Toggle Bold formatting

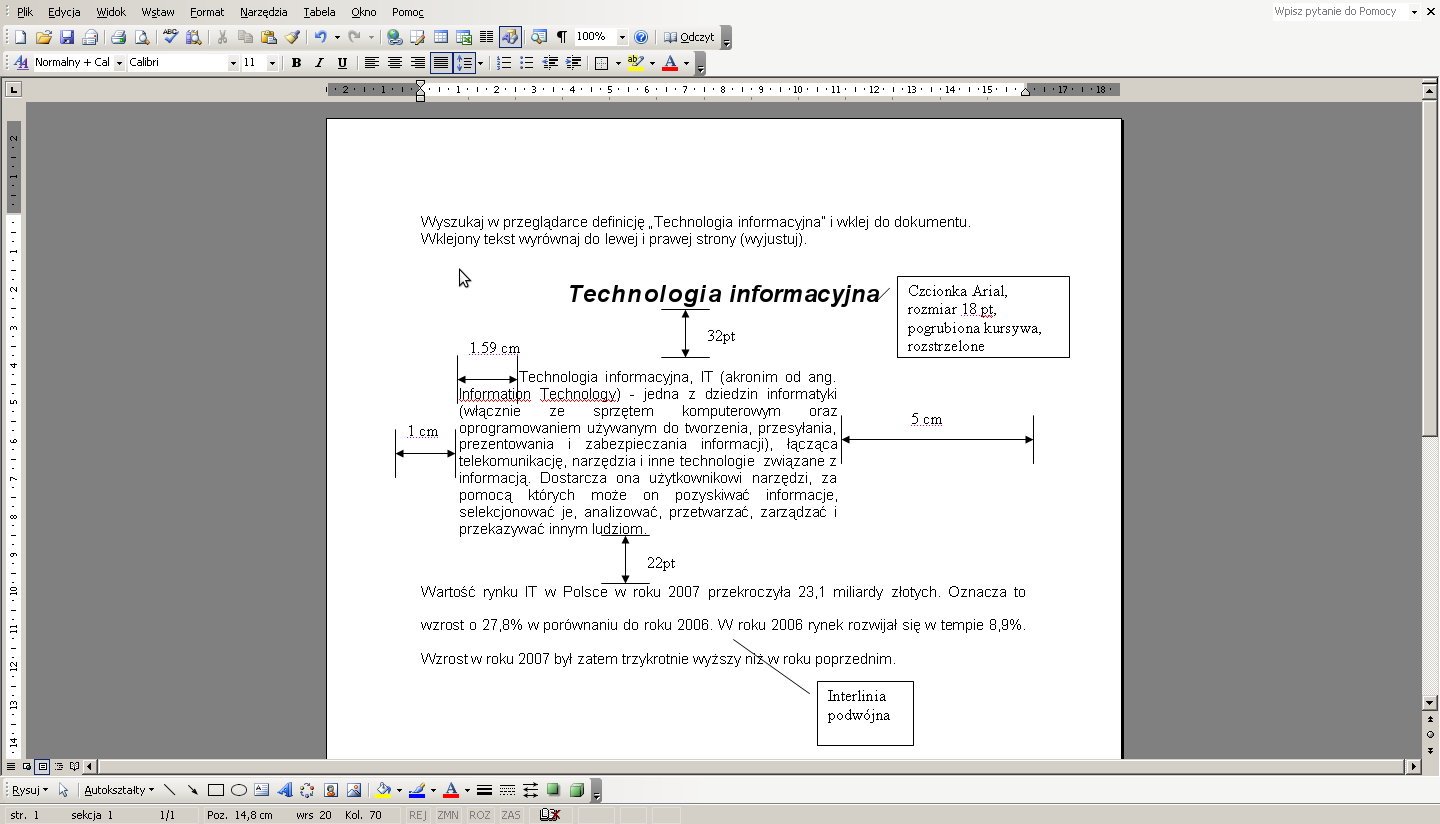(x=296, y=63)
